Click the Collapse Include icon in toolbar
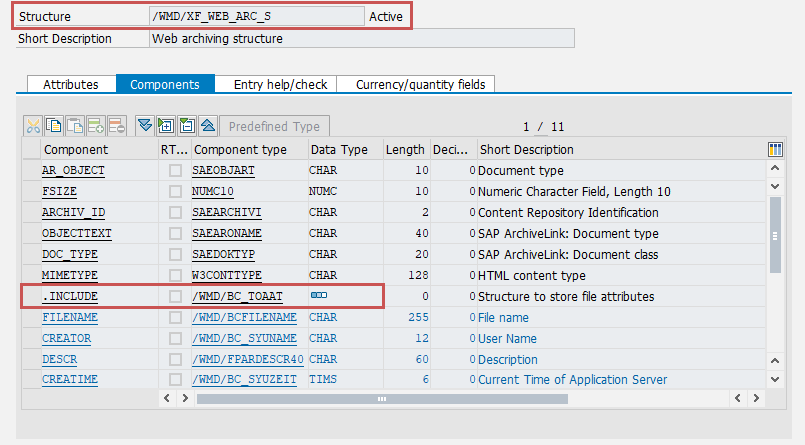The image size is (805, 445). [x=187, y=126]
